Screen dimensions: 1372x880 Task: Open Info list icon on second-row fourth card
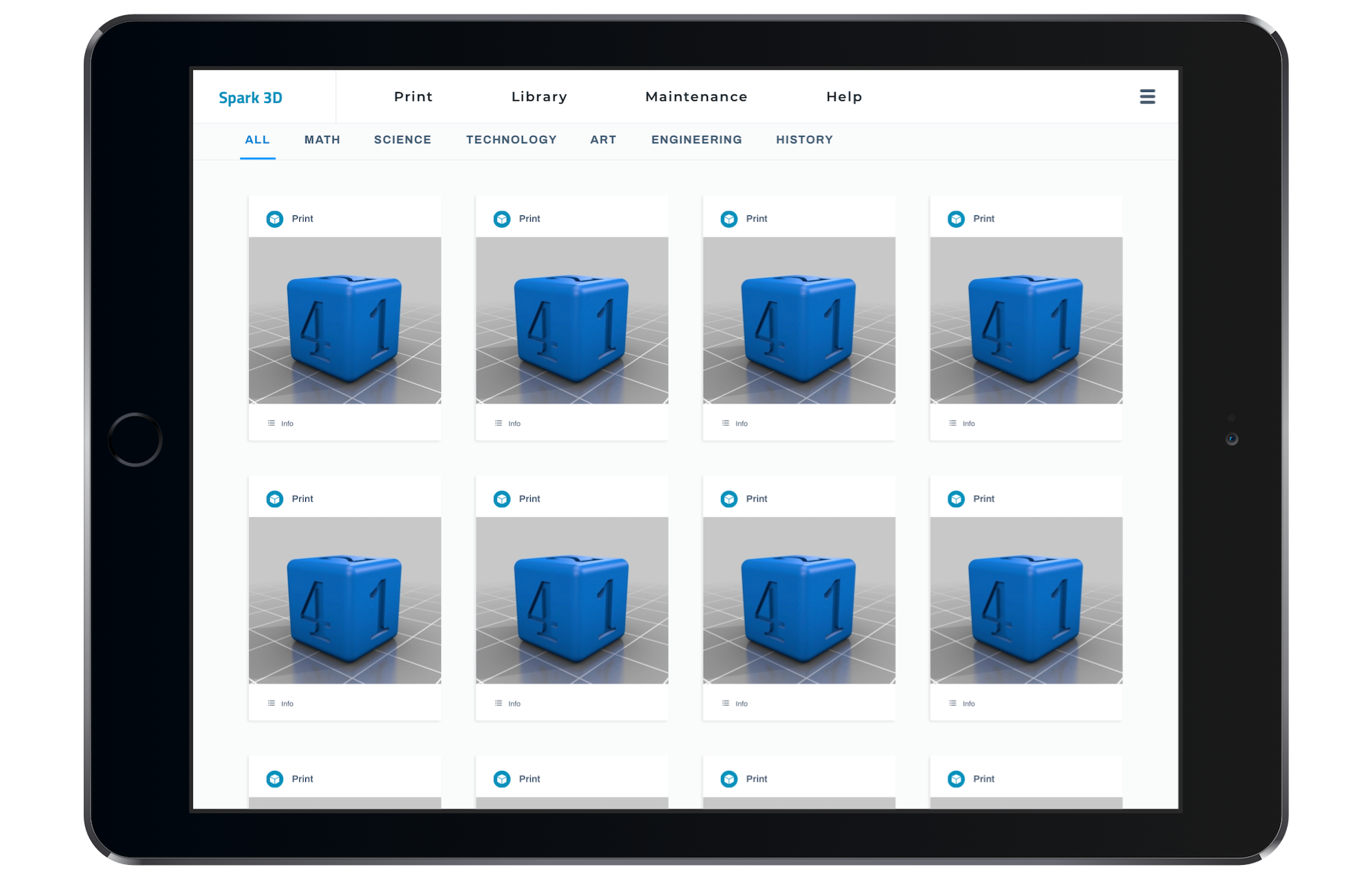pos(952,703)
